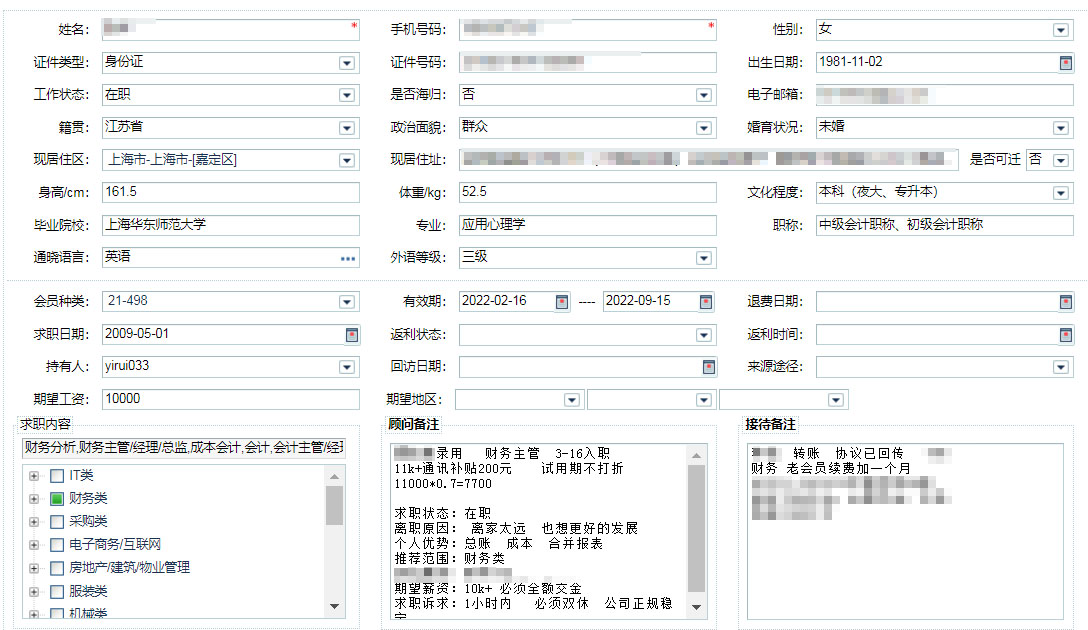
Task: Click scrollbar thumb in 顾问备注 box
Action: 696,529
